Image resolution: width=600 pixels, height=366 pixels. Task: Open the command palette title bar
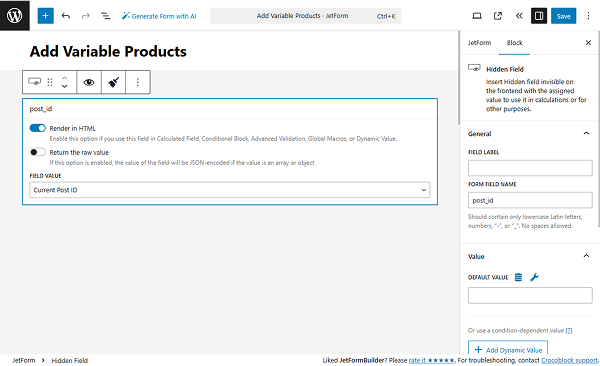point(305,16)
